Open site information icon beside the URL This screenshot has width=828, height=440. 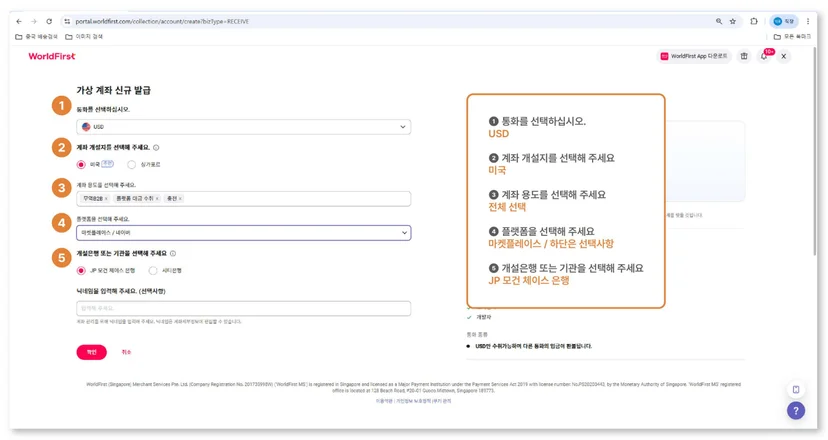pyautogui.click(x=67, y=22)
